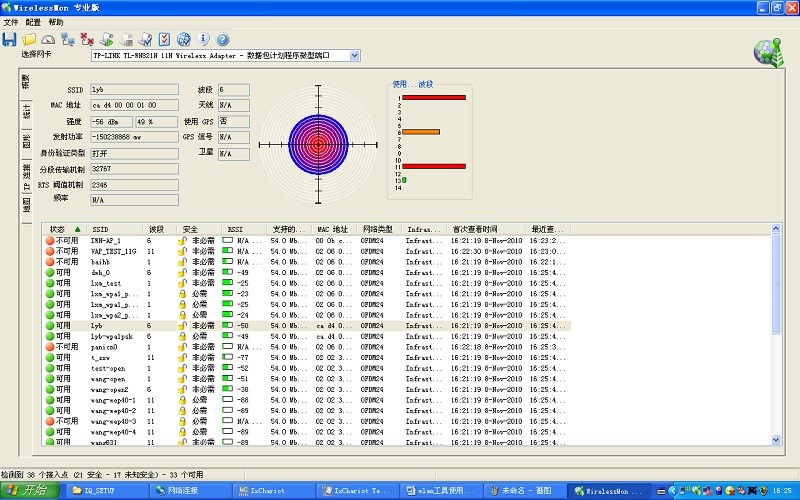Click the checklist clipboard toolbar icon
800x500 pixels.
click(x=165, y=39)
